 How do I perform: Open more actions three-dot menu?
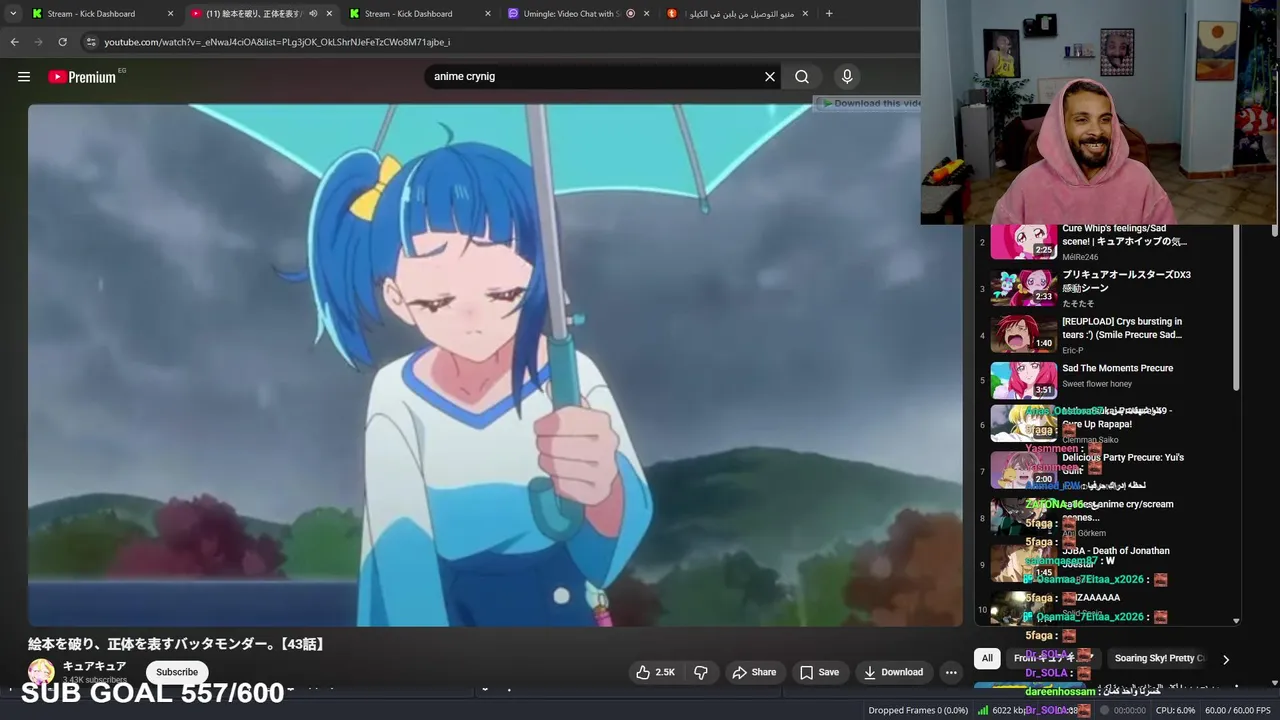951,672
